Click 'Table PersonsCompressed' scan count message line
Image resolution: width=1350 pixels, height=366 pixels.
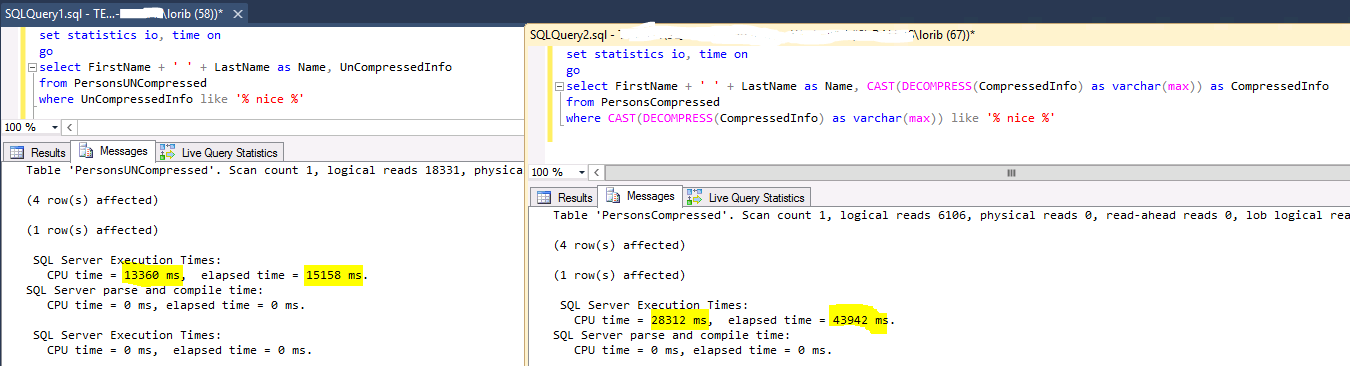[x=951, y=216]
